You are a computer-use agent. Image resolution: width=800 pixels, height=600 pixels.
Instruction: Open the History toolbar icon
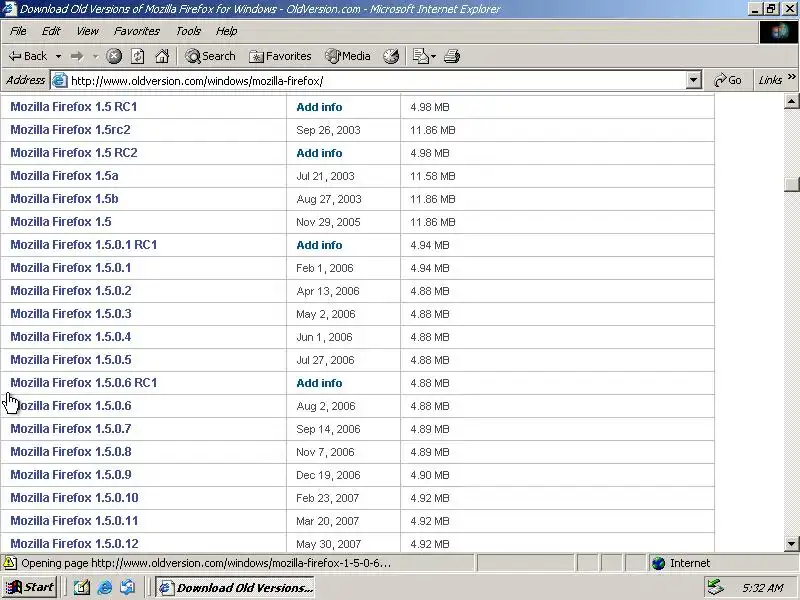[x=391, y=56]
